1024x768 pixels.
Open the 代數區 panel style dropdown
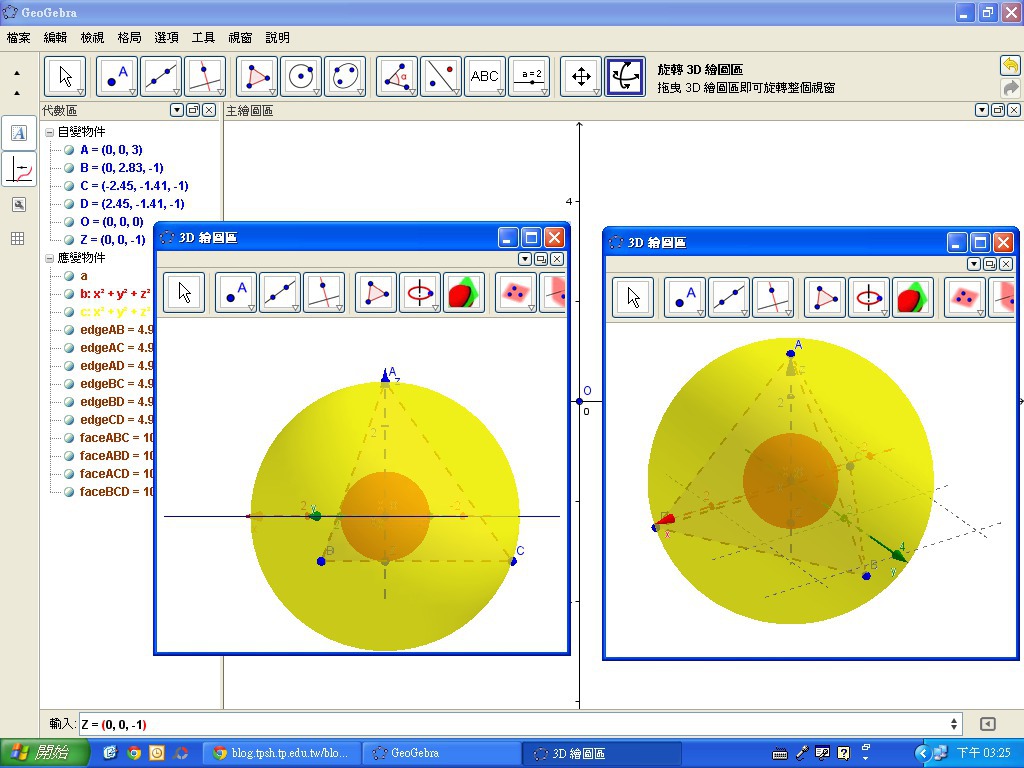177,110
